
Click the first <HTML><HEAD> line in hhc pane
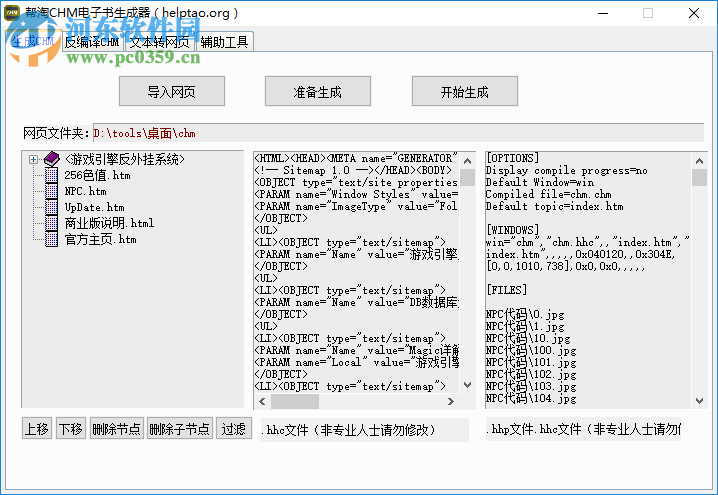click(356, 158)
